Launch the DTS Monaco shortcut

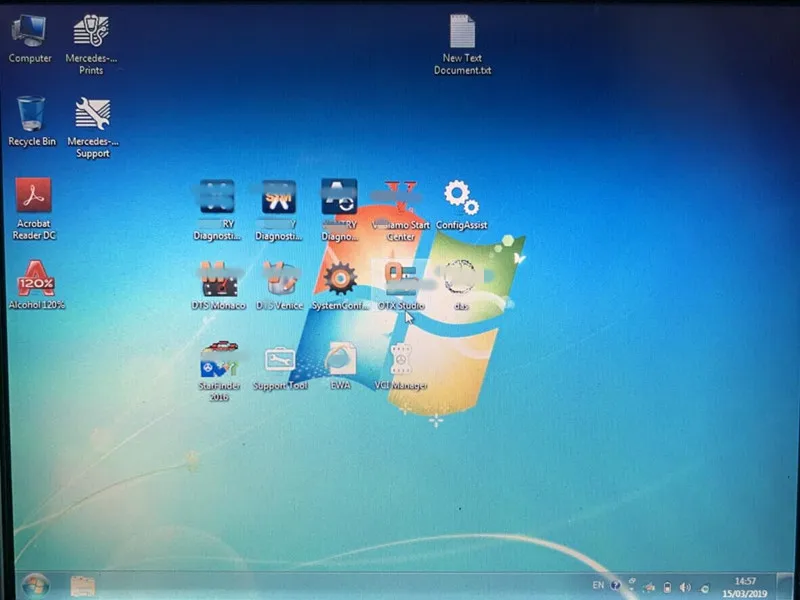(218, 286)
